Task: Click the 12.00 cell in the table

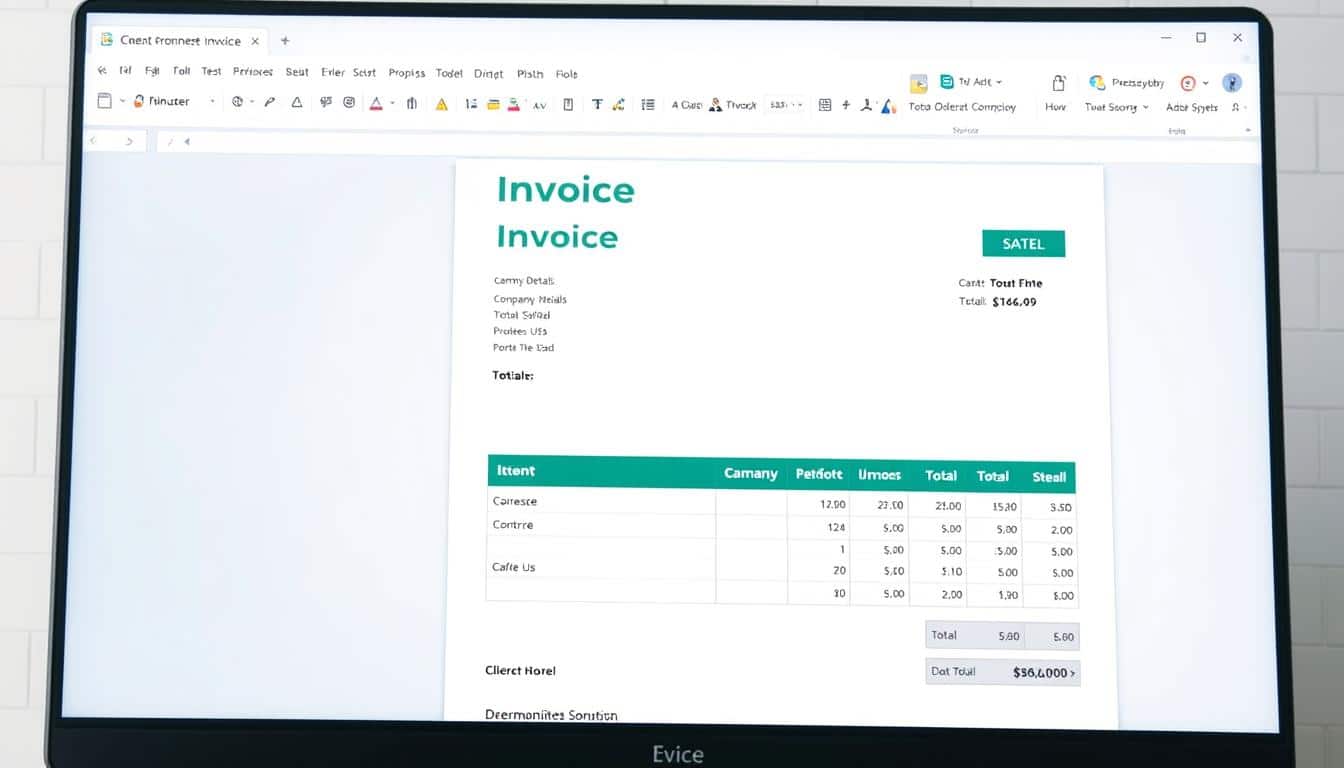Action: 833,505
